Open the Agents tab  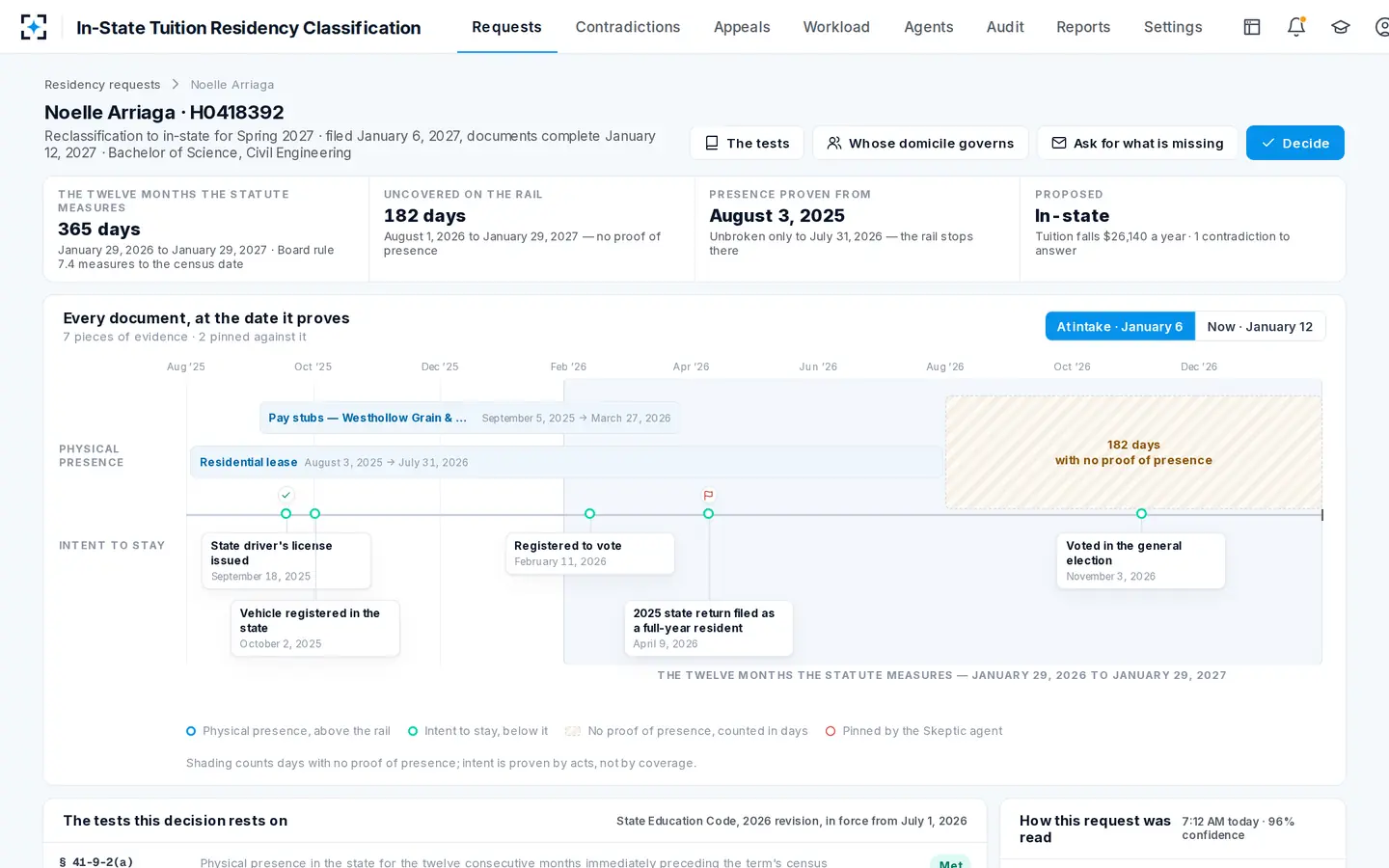(929, 27)
